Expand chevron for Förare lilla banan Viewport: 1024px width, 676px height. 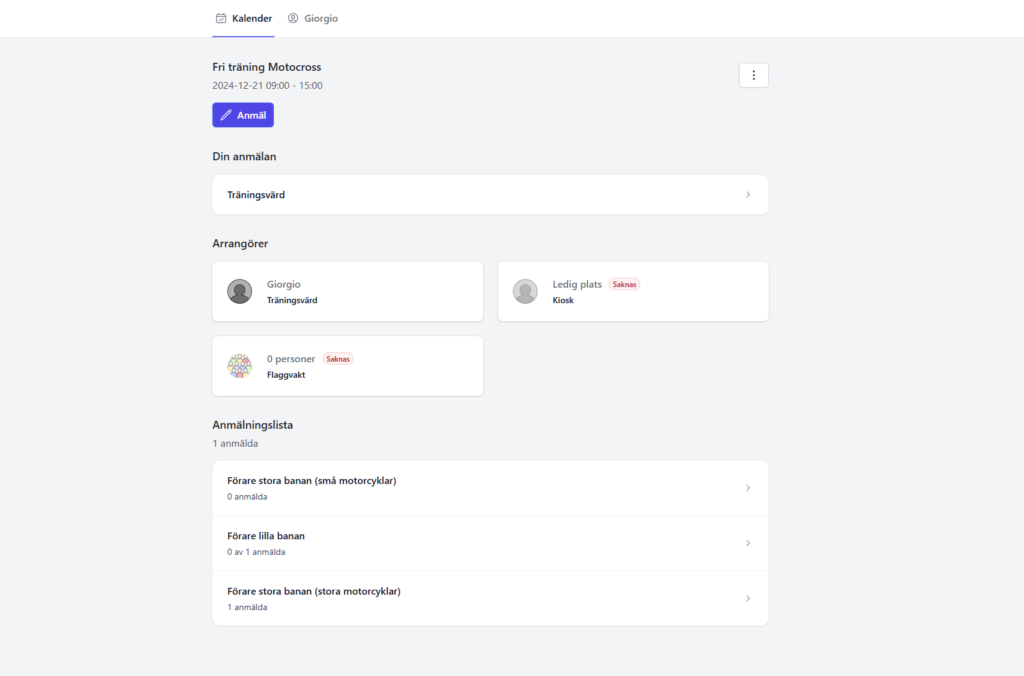point(747,543)
